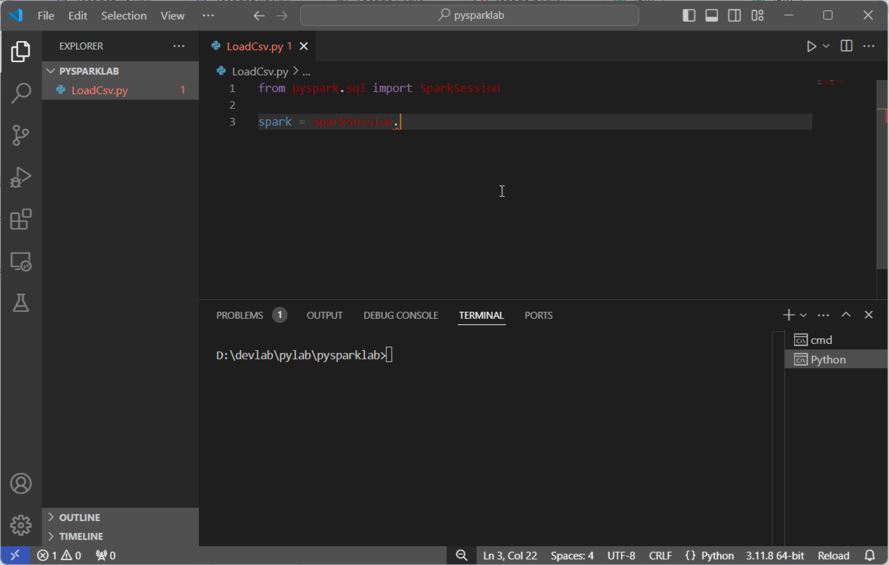Open the Run and Debug view
This screenshot has width=889, height=565.
coord(20,177)
